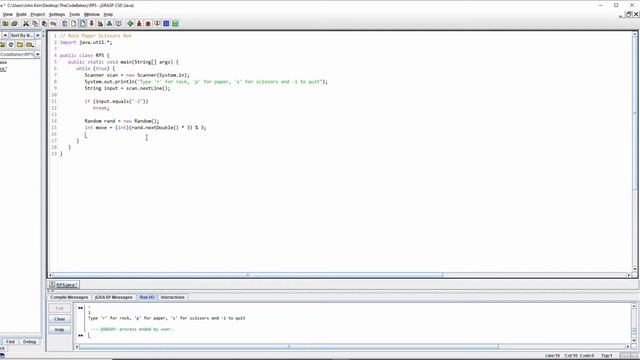
Task: Click the Generate CSD toolbar icon
Action: click(x=64, y=24)
